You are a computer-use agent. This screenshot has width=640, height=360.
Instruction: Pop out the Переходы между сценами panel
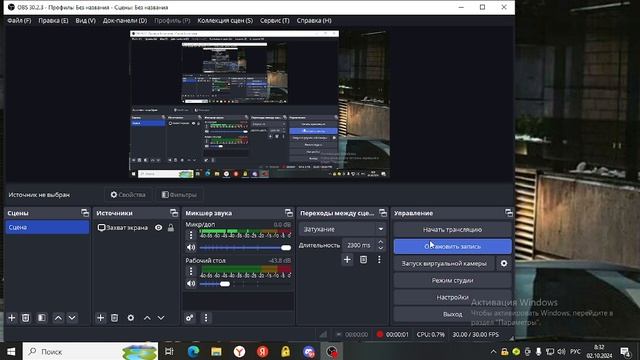click(382, 213)
